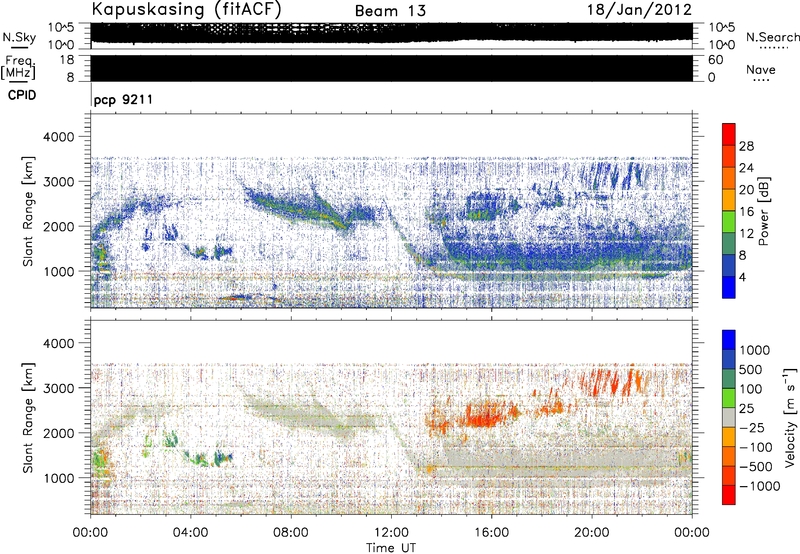This screenshot has height=554, width=800.
Task: Click the '16' tick on the power colorbar
Action: click(x=746, y=212)
